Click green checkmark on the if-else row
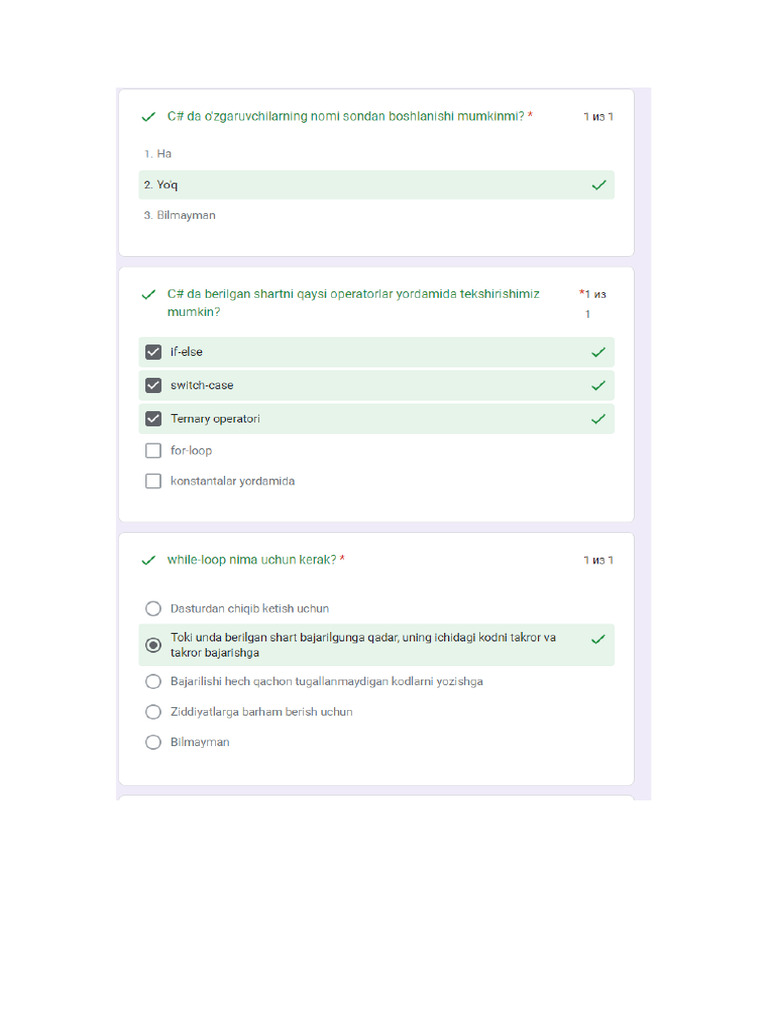This screenshot has height=1024, width=768. [598, 352]
